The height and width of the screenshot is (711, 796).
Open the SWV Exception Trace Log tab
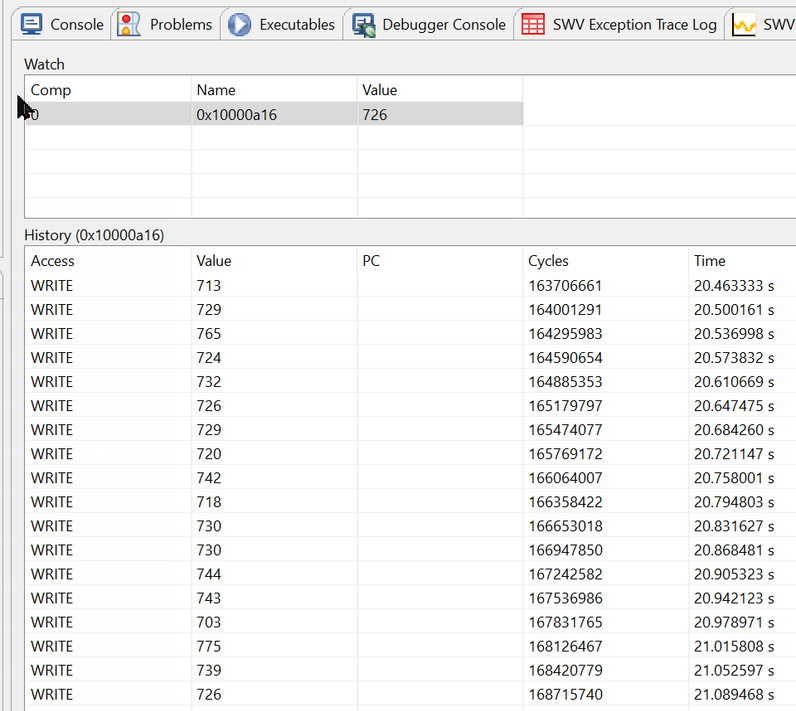click(x=619, y=24)
